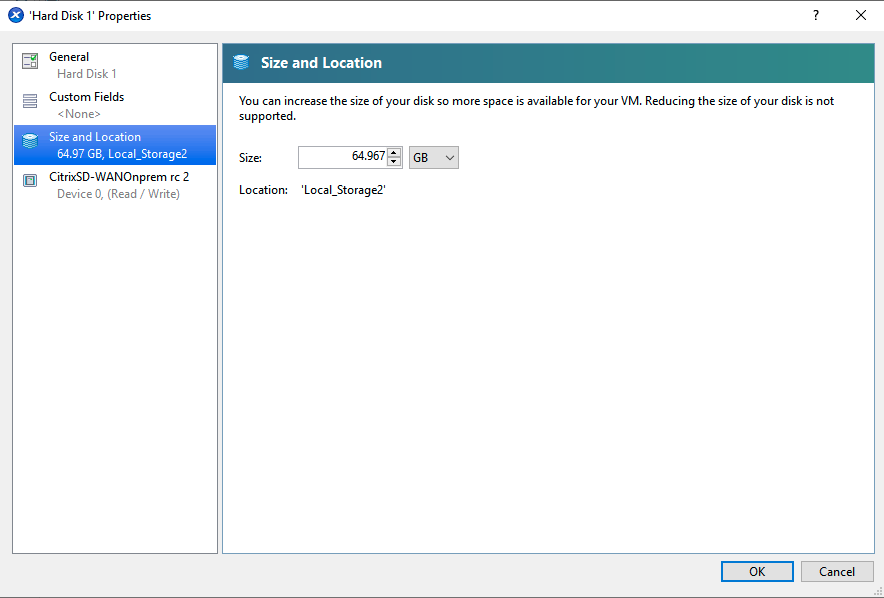Viewport: 884px width, 598px height.
Task: Click the resize grip at dialog corner
Action: (x=878, y=592)
